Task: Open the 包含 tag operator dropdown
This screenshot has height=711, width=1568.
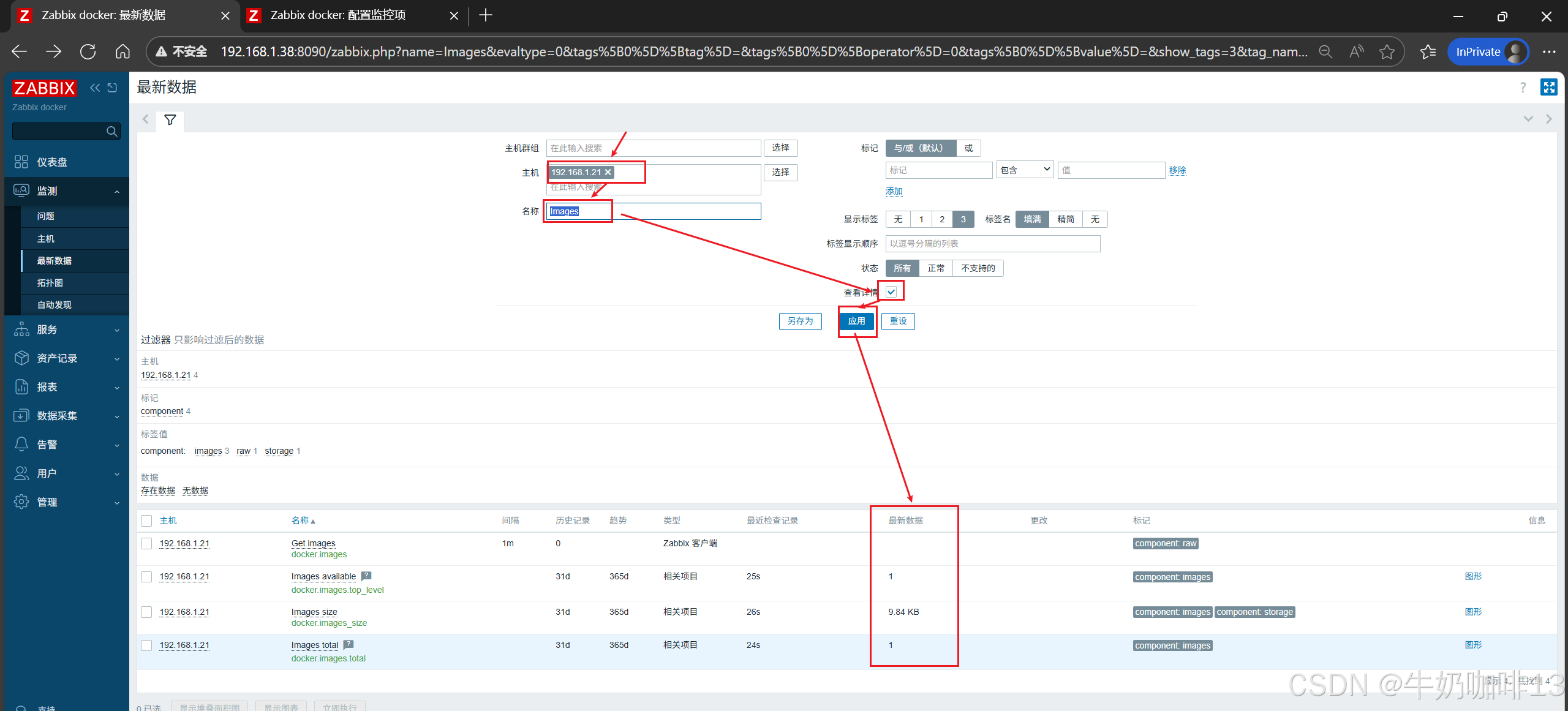Action: click(1025, 170)
